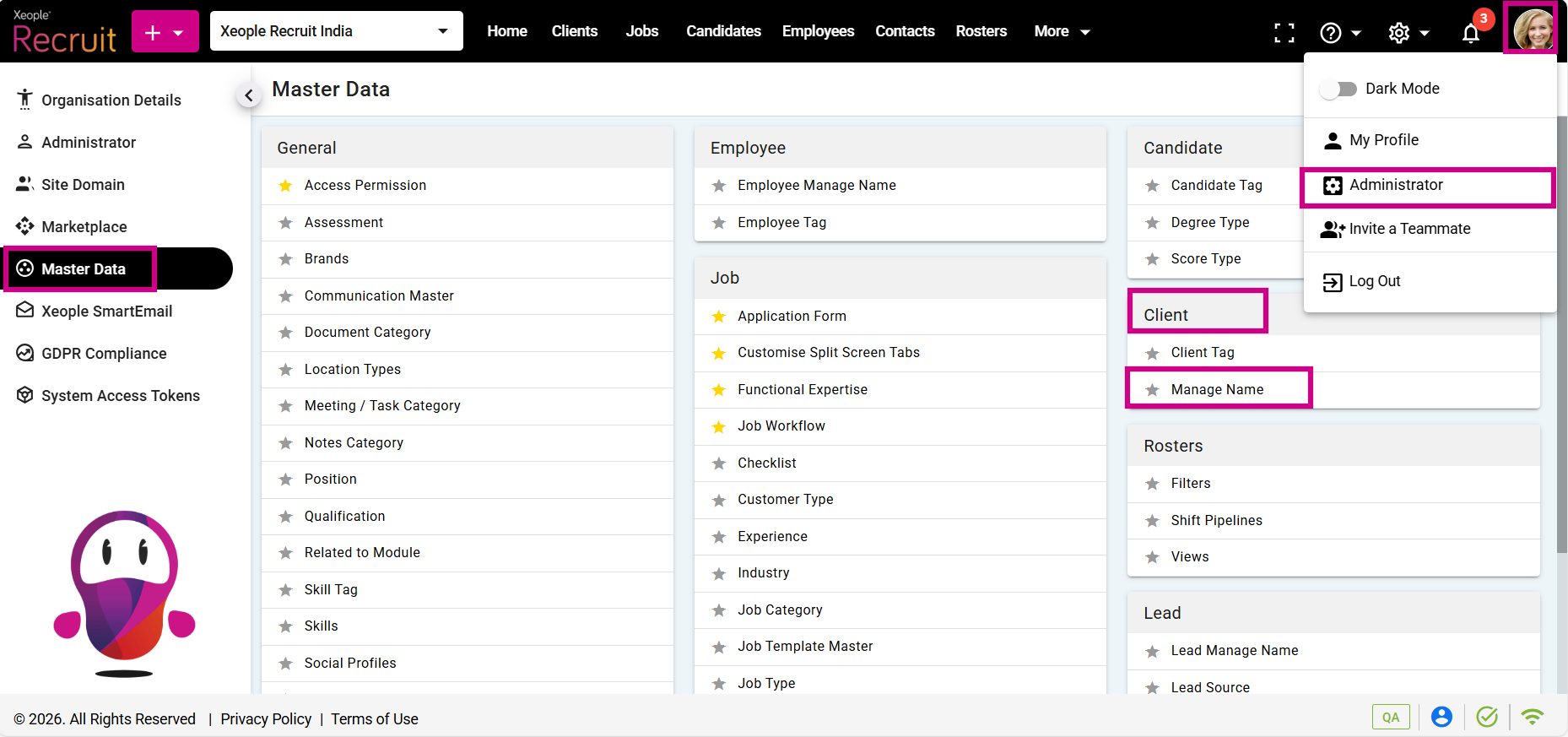Click the user profile avatar
1568x737 pixels.
[x=1532, y=30]
